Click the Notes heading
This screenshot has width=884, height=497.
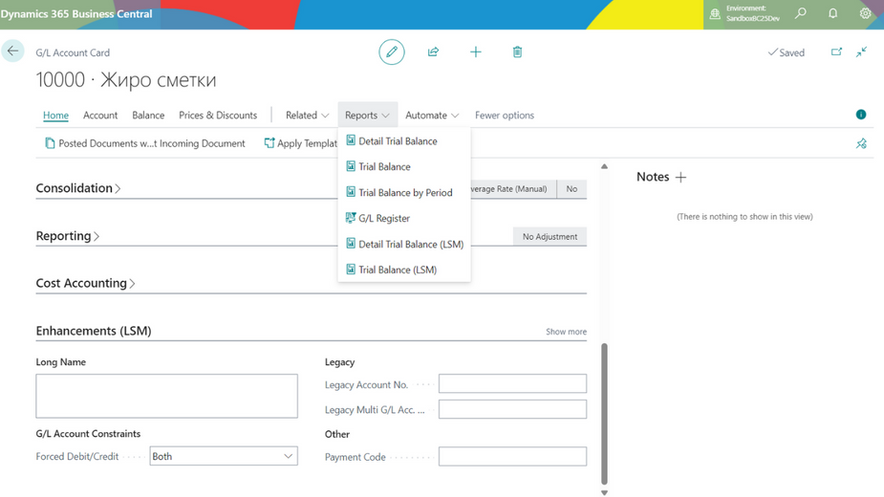click(653, 177)
